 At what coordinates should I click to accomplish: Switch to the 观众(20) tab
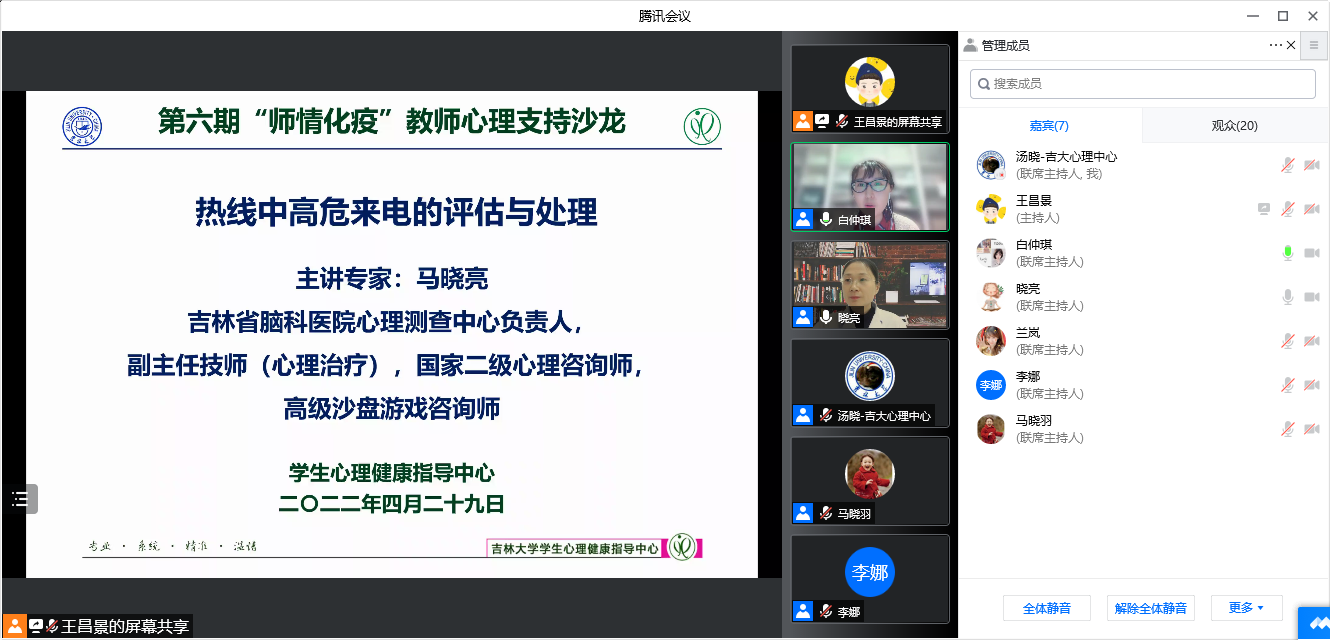pos(1234,125)
